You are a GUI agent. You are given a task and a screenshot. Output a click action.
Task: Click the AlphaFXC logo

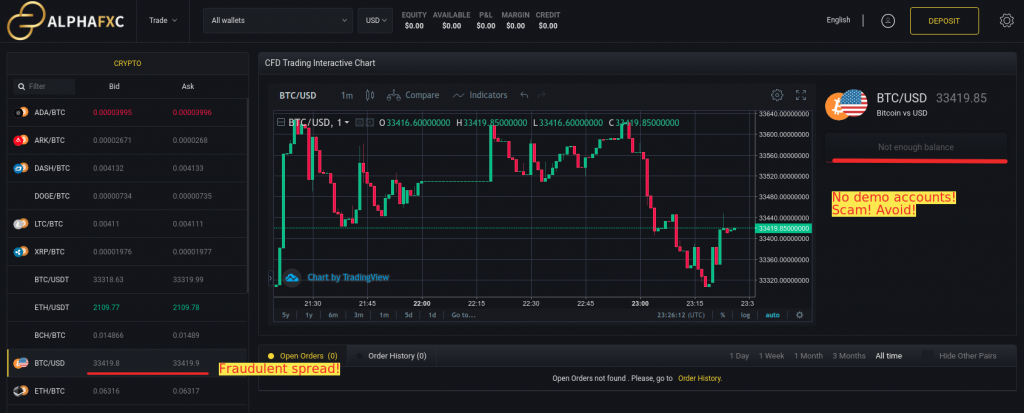pyautogui.click(x=67, y=21)
